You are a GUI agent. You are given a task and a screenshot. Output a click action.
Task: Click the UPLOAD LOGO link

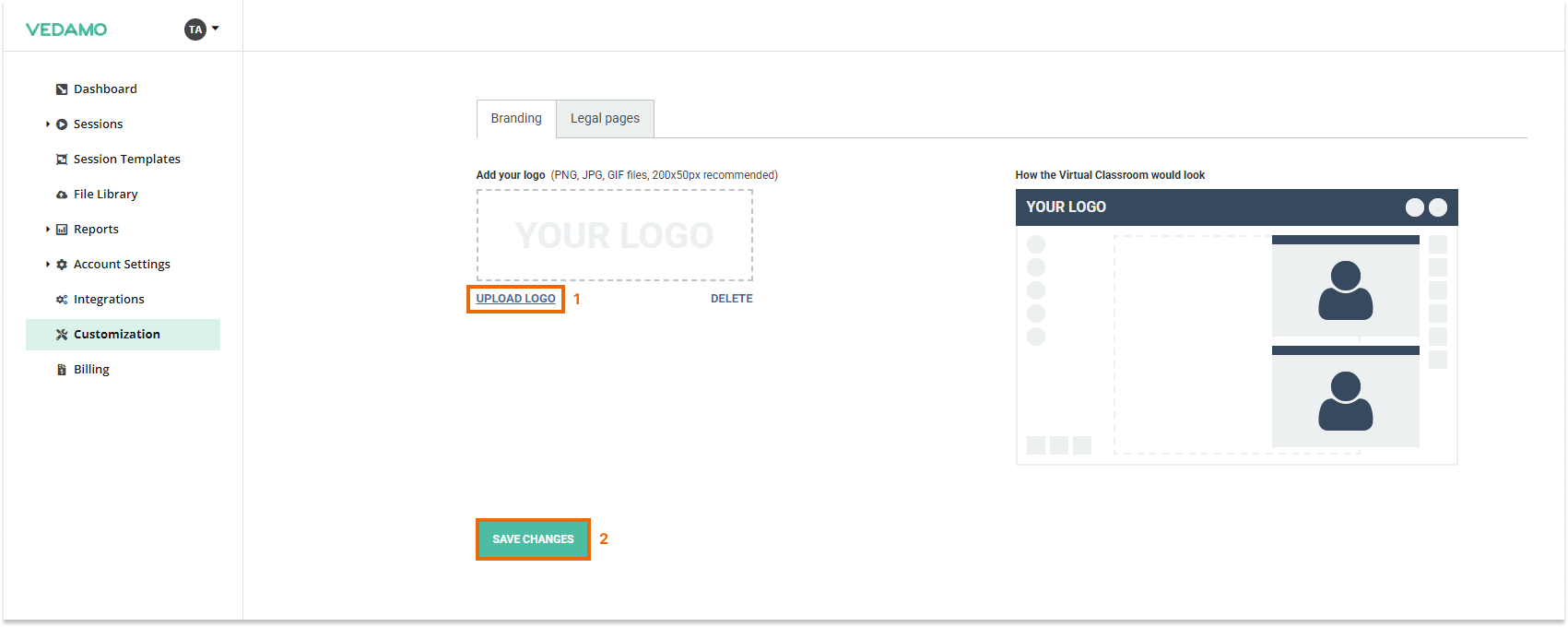[x=515, y=299]
